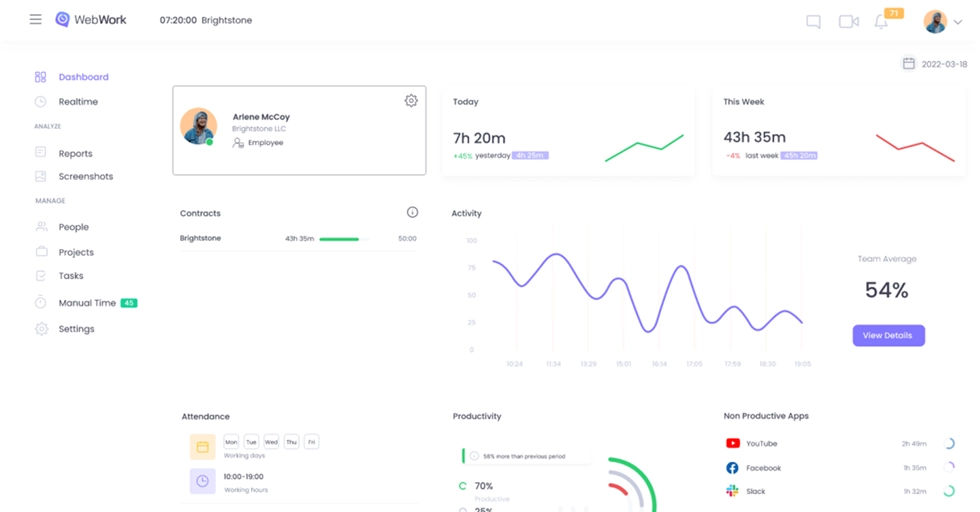980x512 pixels.
Task: Open Tasks in sidebar
Action: coord(71,276)
